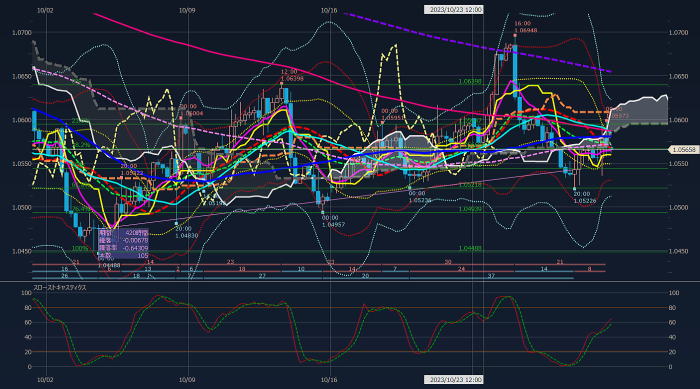Click the green level label 1.05218
This screenshot has height=389, width=700.
click(x=470, y=184)
